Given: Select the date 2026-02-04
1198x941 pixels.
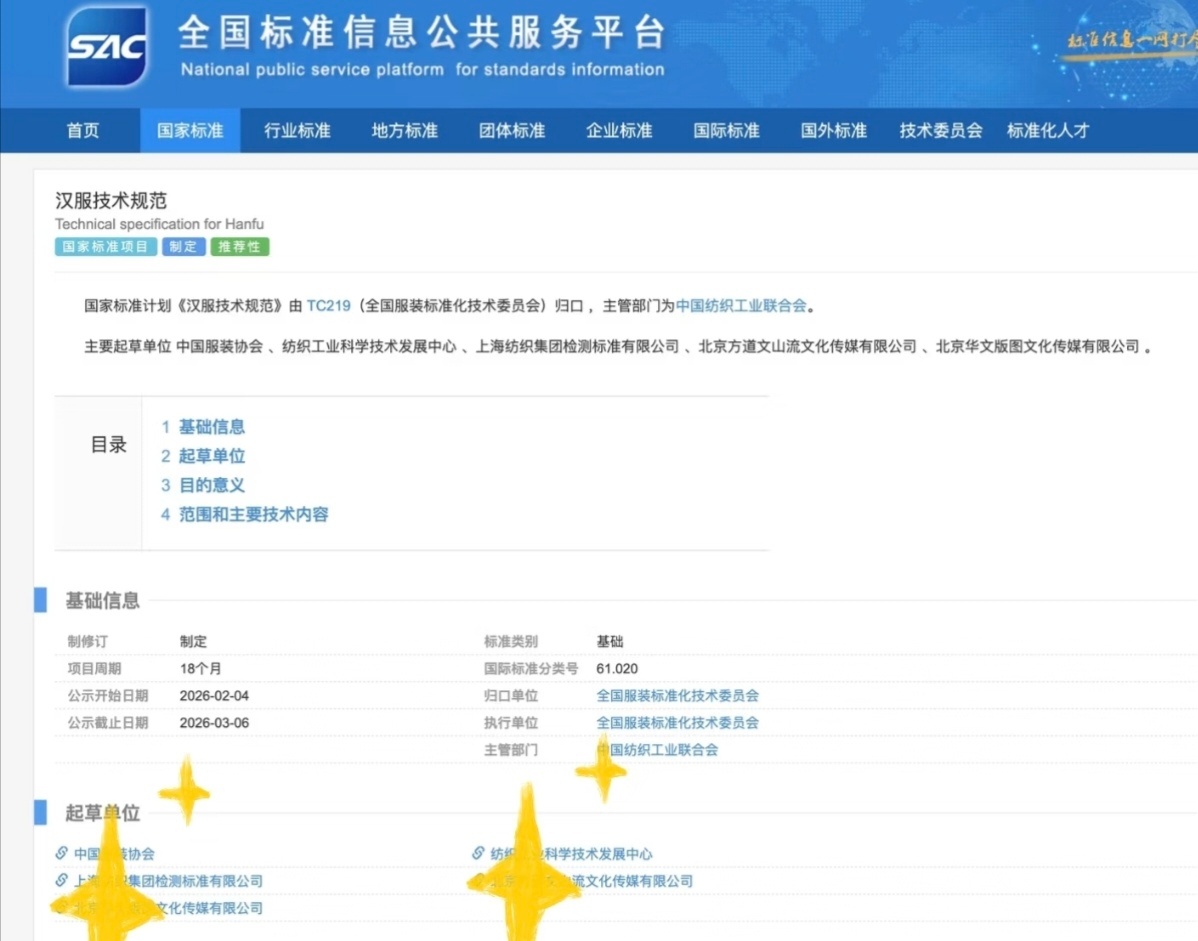Looking at the screenshot, I should coord(214,696).
